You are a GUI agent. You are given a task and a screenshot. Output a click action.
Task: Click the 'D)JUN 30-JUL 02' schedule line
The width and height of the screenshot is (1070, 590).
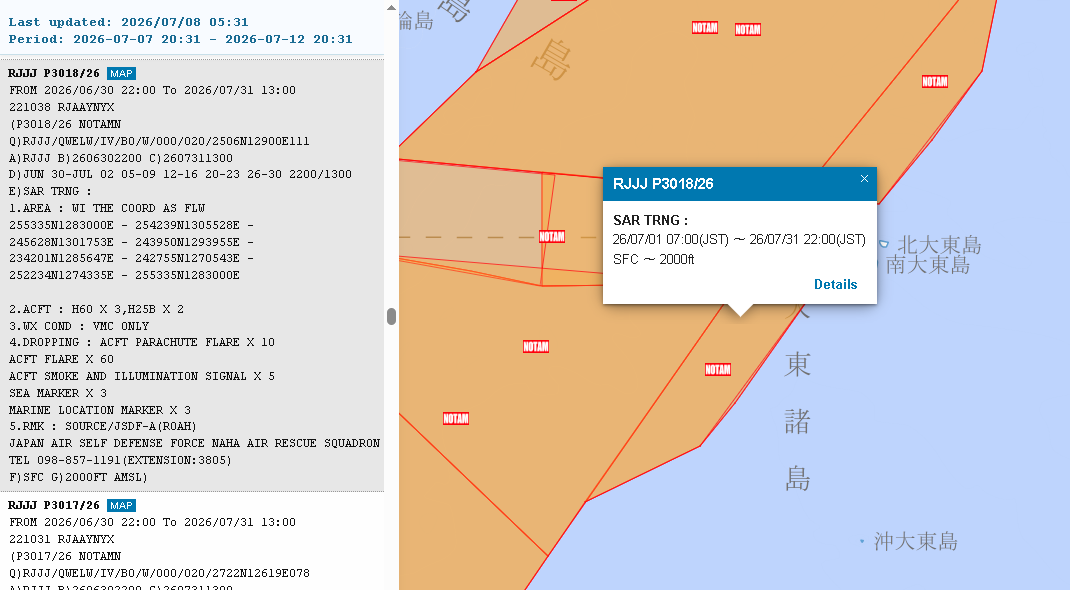pos(180,175)
